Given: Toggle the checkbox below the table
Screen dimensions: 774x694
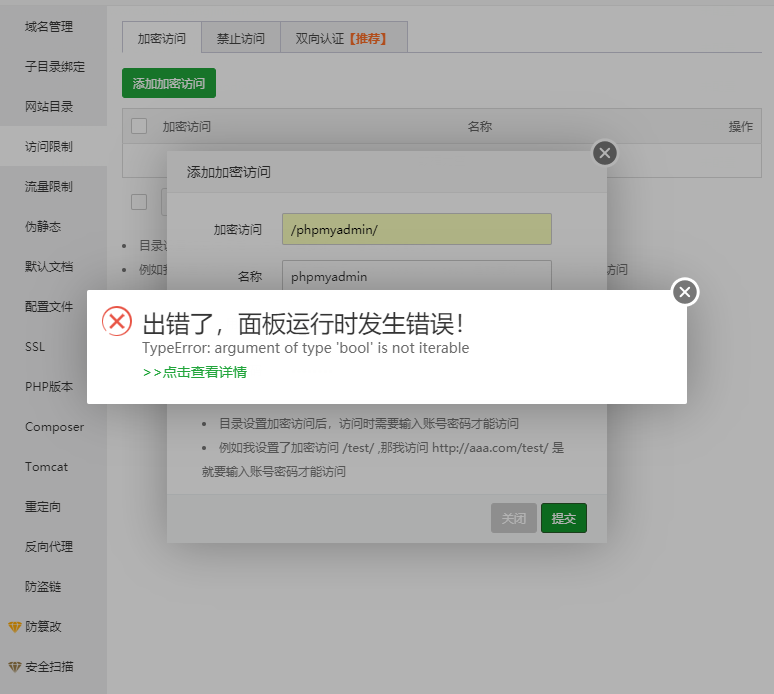Looking at the screenshot, I should click(x=139, y=201).
